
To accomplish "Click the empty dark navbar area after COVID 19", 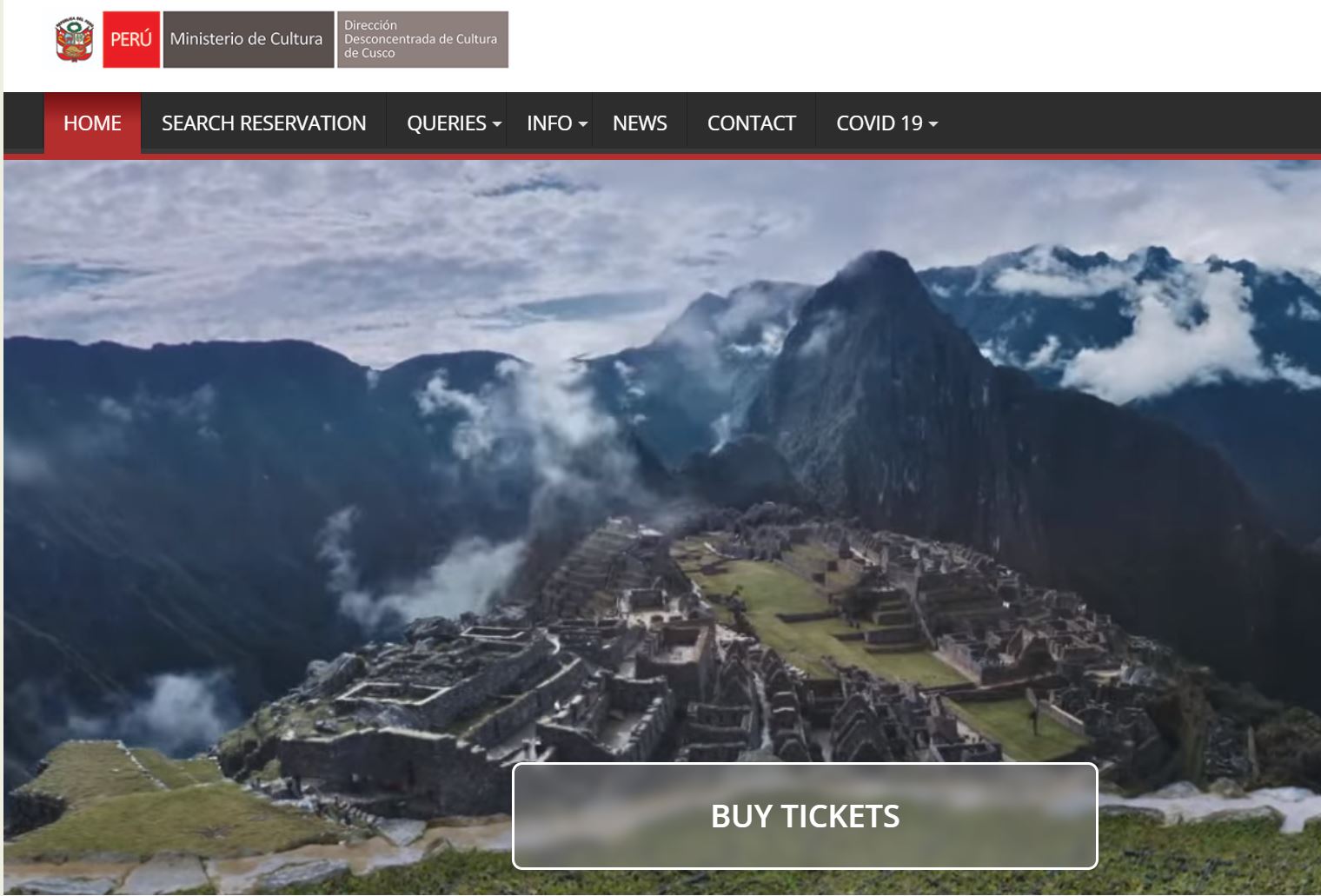I will click(1130, 123).
